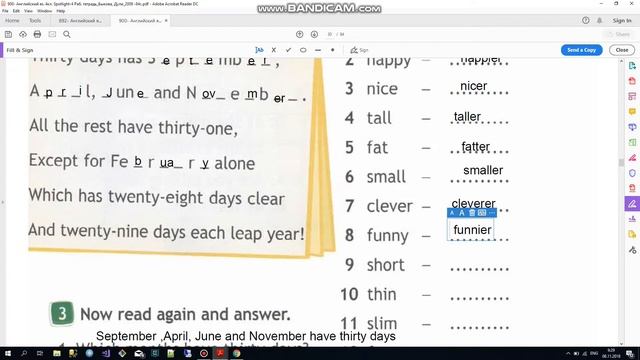The image size is (640, 360).
Task: Open the Edit menu
Action: point(16,11)
